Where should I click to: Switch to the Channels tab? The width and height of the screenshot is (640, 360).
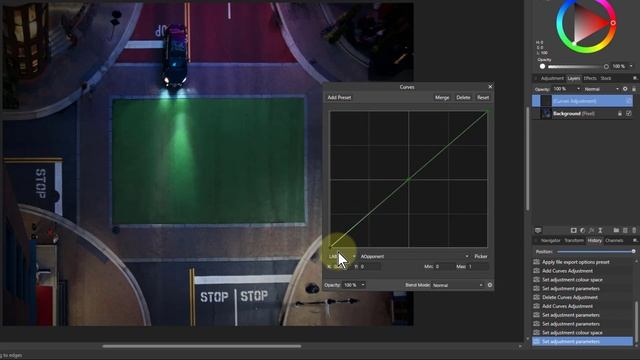[614, 240]
